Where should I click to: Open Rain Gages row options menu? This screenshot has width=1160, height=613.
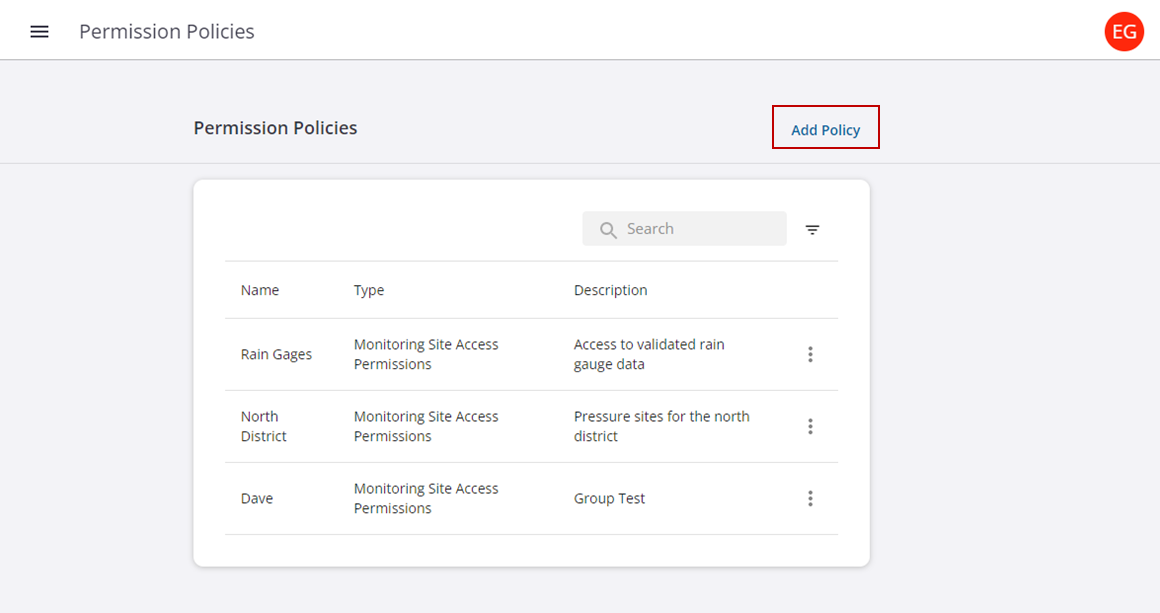click(x=810, y=354)
